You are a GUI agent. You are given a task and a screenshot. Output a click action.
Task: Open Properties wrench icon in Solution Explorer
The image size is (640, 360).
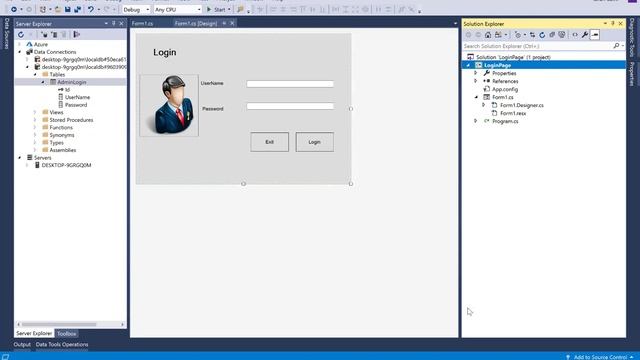coord(585,35)
